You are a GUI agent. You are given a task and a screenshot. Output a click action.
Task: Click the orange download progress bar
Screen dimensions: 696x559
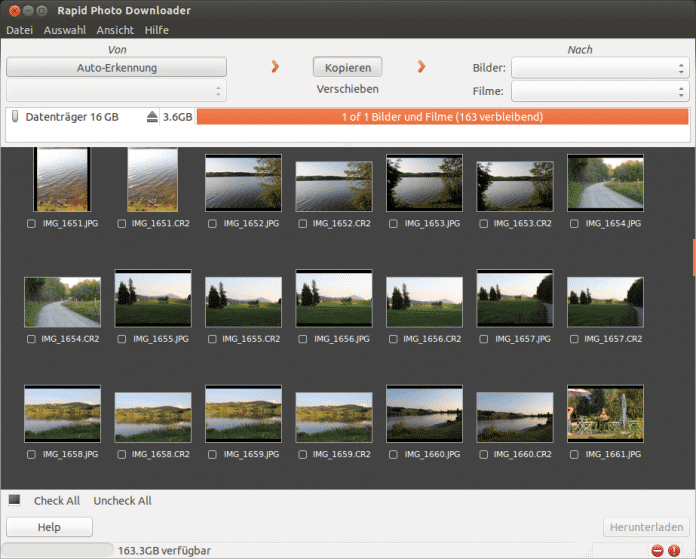[x=442, y=117]
